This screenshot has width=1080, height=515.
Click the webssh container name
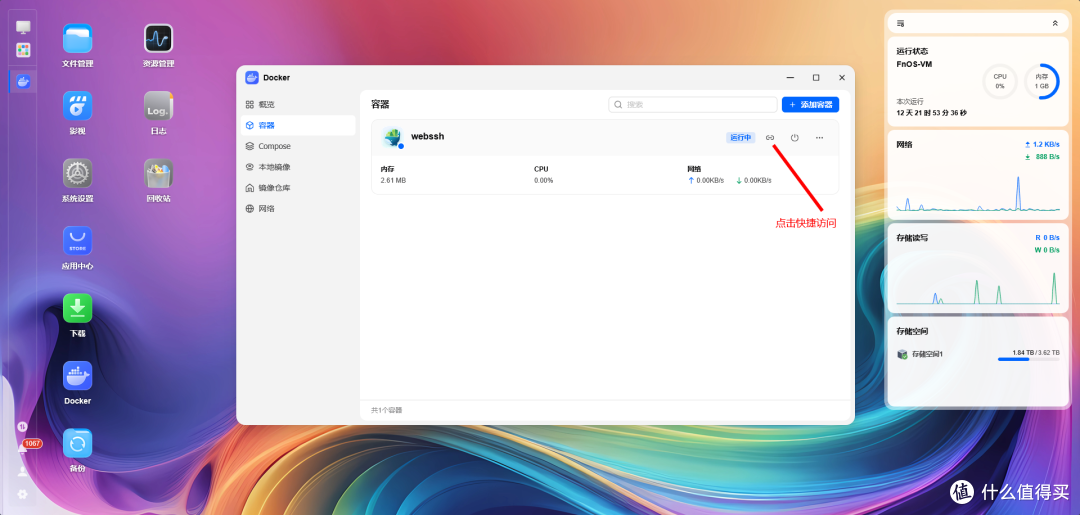(428, 136)
